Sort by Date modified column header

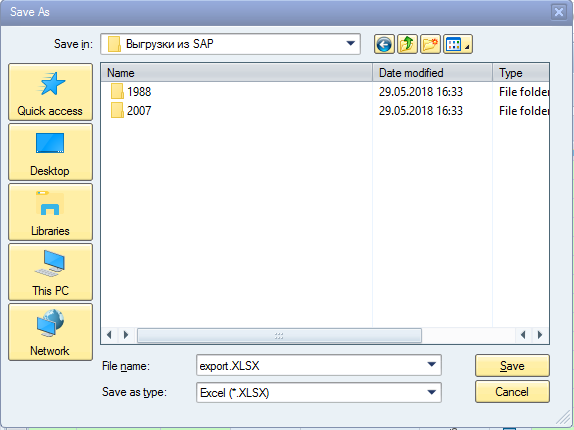point(432,73)
